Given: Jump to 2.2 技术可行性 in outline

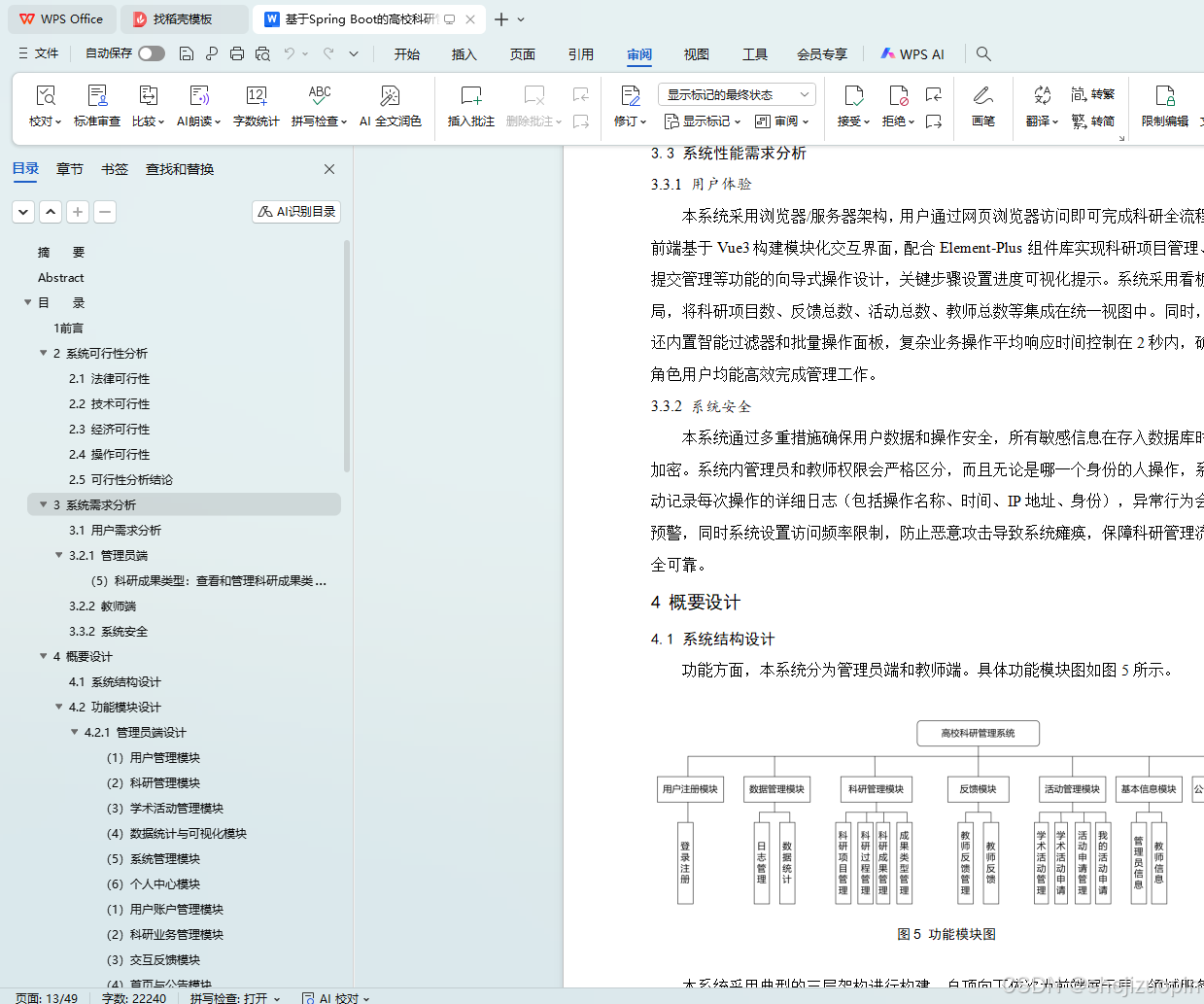Looking at the screenshot, I should coord(109,403).
